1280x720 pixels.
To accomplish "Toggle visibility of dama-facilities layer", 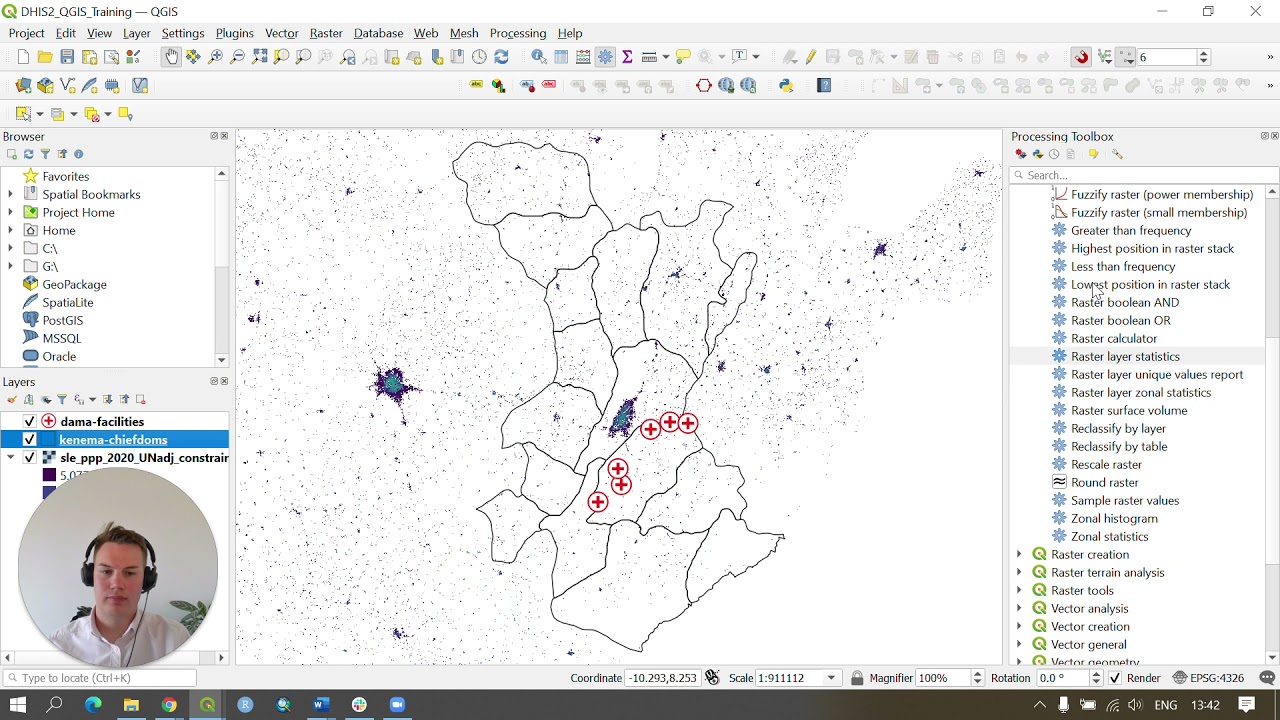I will point(29,422).
